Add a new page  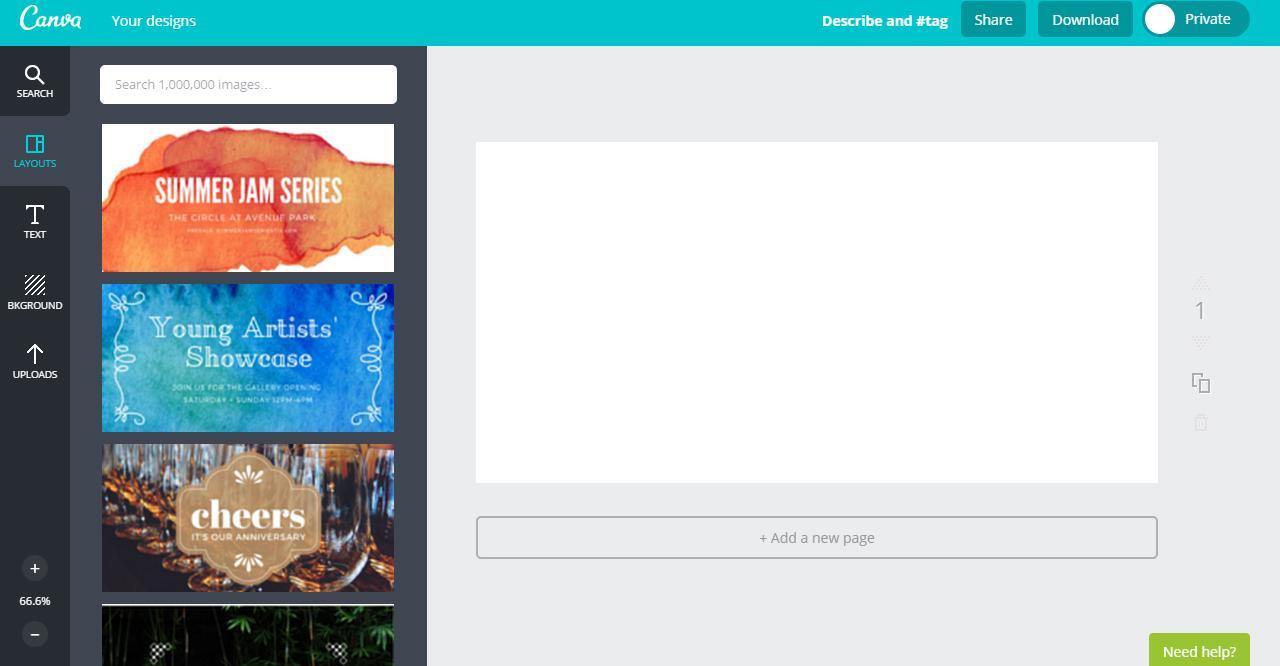click(817, 538)
